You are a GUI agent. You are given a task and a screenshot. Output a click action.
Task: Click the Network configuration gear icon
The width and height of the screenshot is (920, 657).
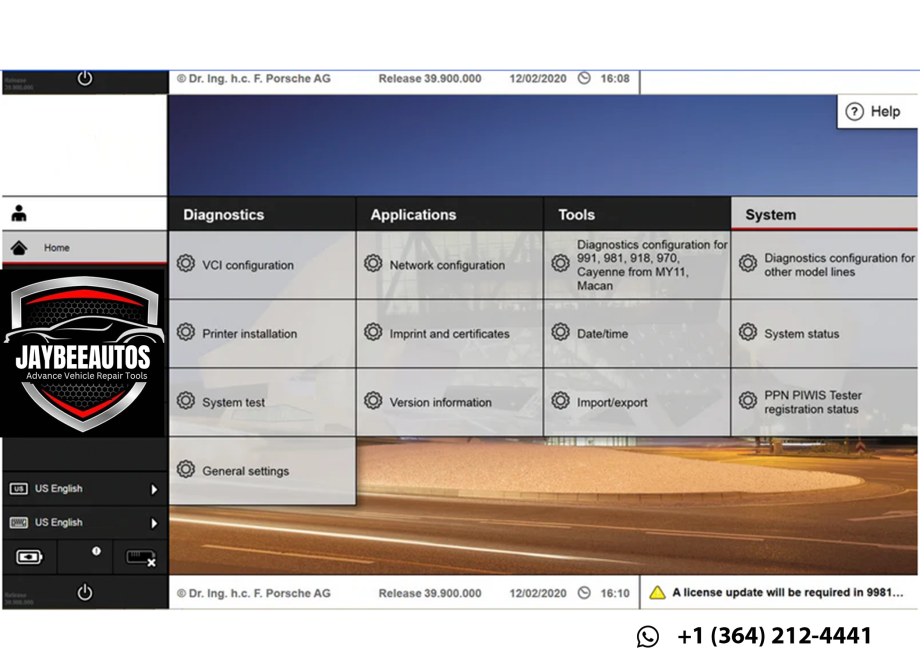[x=373, y=263]
